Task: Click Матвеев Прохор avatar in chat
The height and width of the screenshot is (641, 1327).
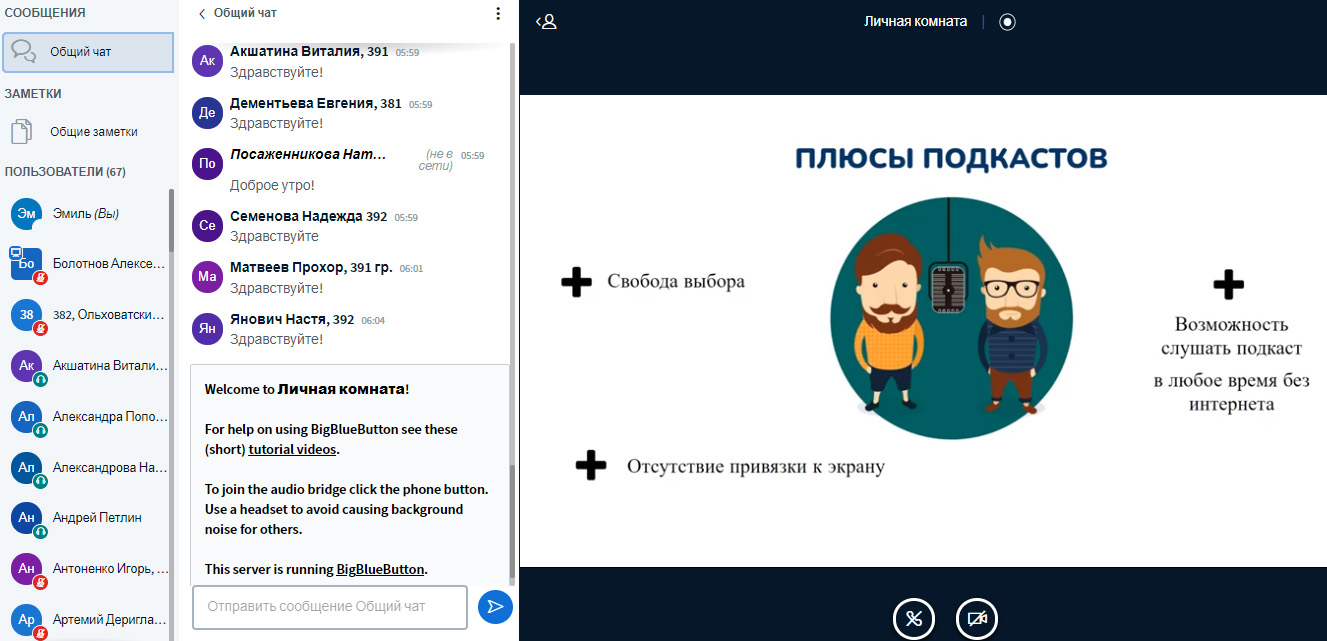Action: 207,277
